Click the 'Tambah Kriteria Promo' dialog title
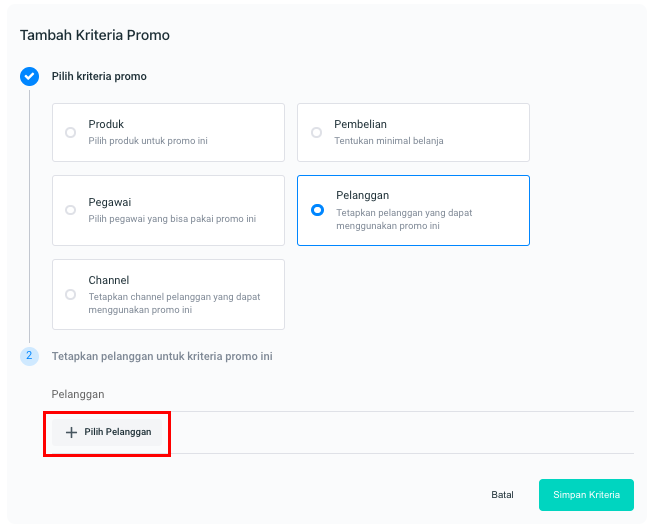The height and width of the screenshot is (525, 655). click(95, 35)
